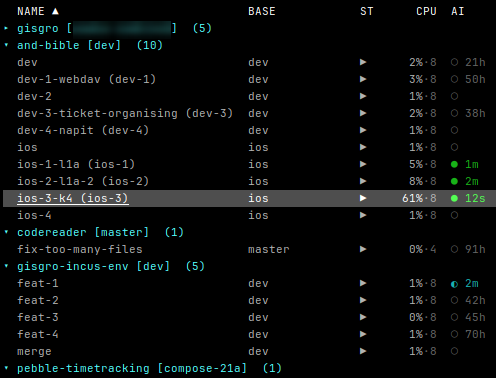The height and width of the screenshot is (378, 496).
Task: Expand the gisgro group
Action: 6,28
